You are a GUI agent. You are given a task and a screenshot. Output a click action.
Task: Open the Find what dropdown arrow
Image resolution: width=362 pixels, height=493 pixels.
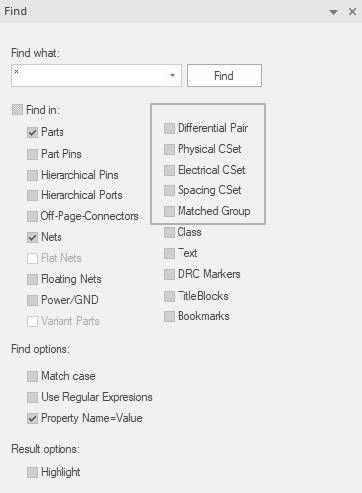[172, 76]
